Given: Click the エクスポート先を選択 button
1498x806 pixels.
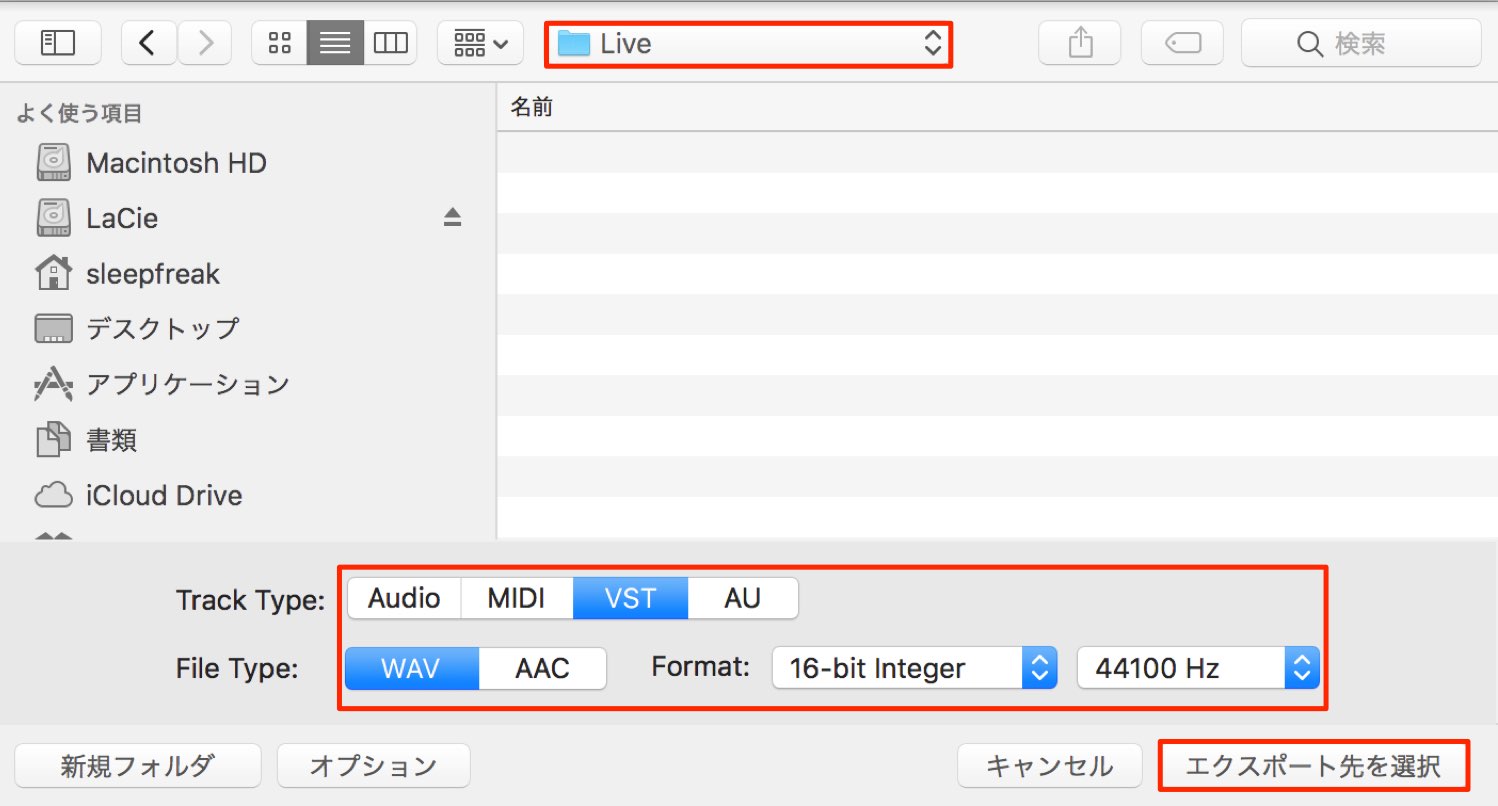Looking at the screenshot, I should point(1313,766).
